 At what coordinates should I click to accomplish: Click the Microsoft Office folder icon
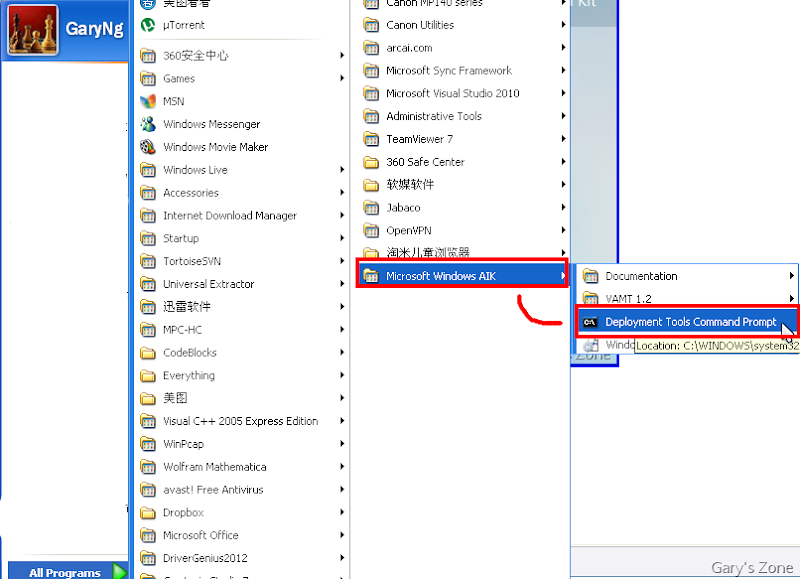tap(148, 535)
